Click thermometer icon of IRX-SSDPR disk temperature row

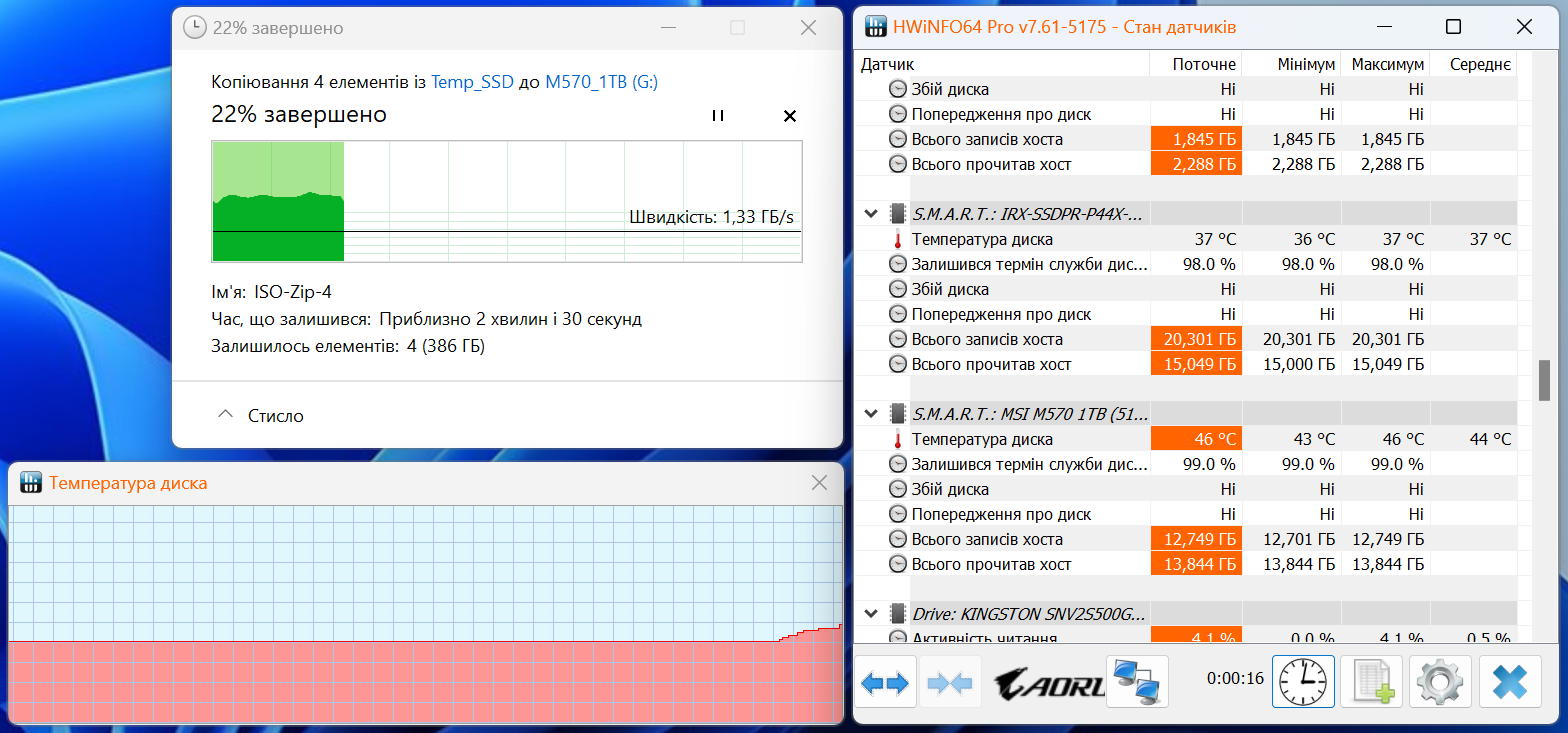[x=898, y=239]
